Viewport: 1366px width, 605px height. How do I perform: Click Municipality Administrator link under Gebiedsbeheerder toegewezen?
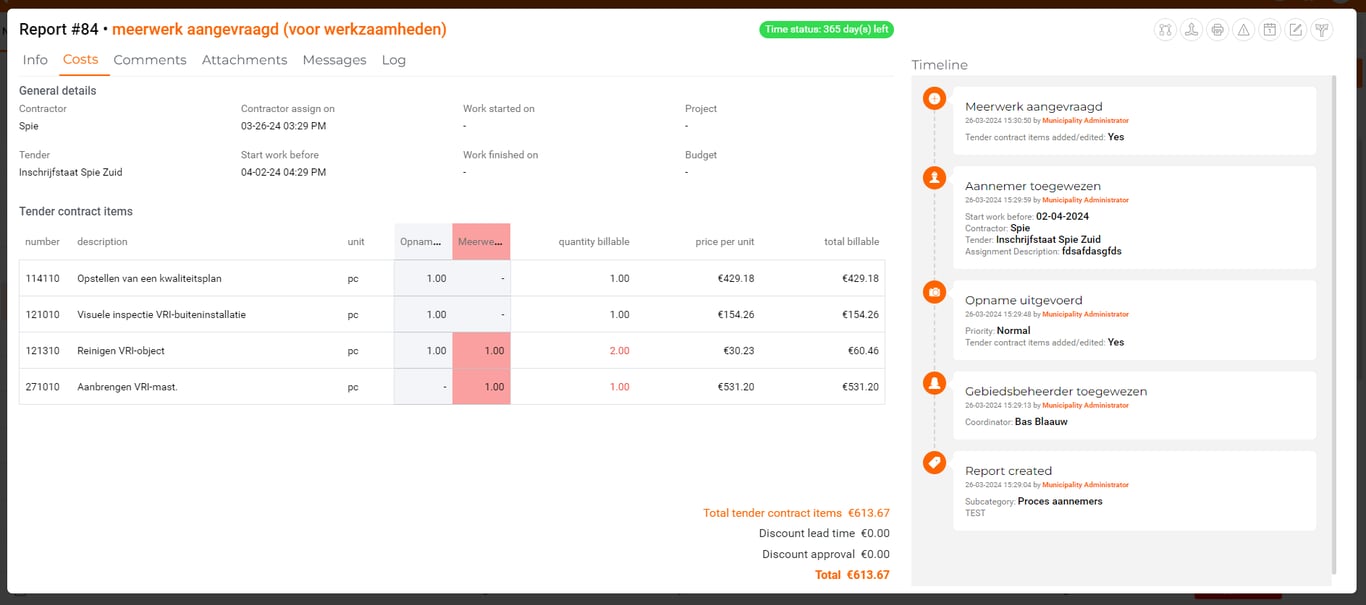[1085, 405]
